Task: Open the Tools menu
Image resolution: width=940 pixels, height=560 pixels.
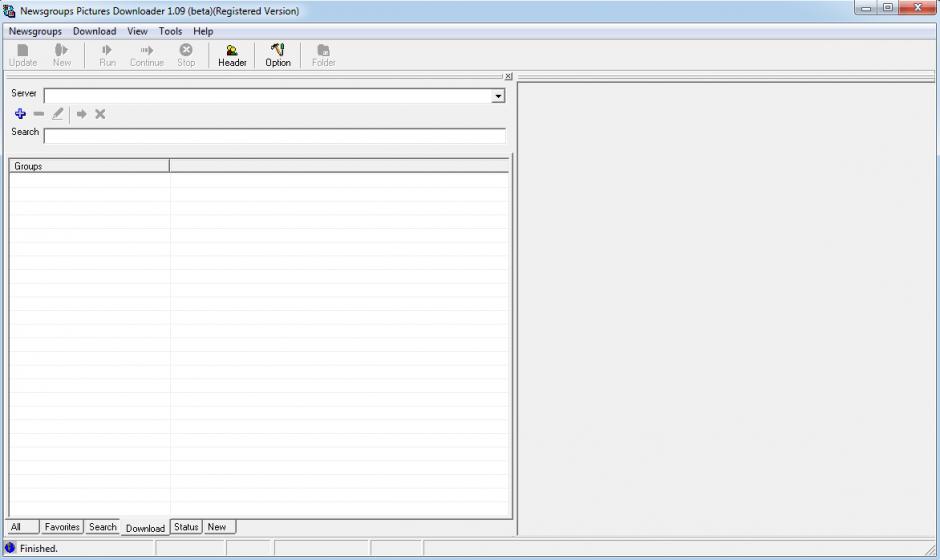Action: 170,31
